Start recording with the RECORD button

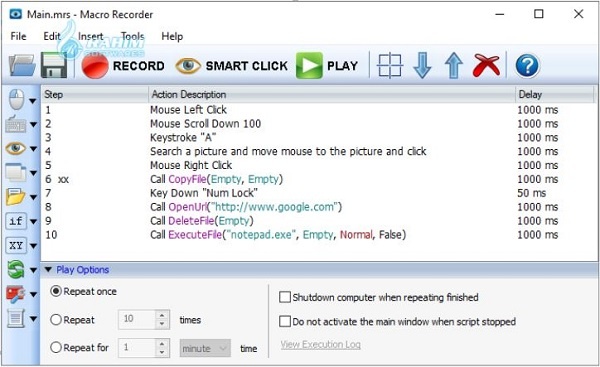click(123, 66)
